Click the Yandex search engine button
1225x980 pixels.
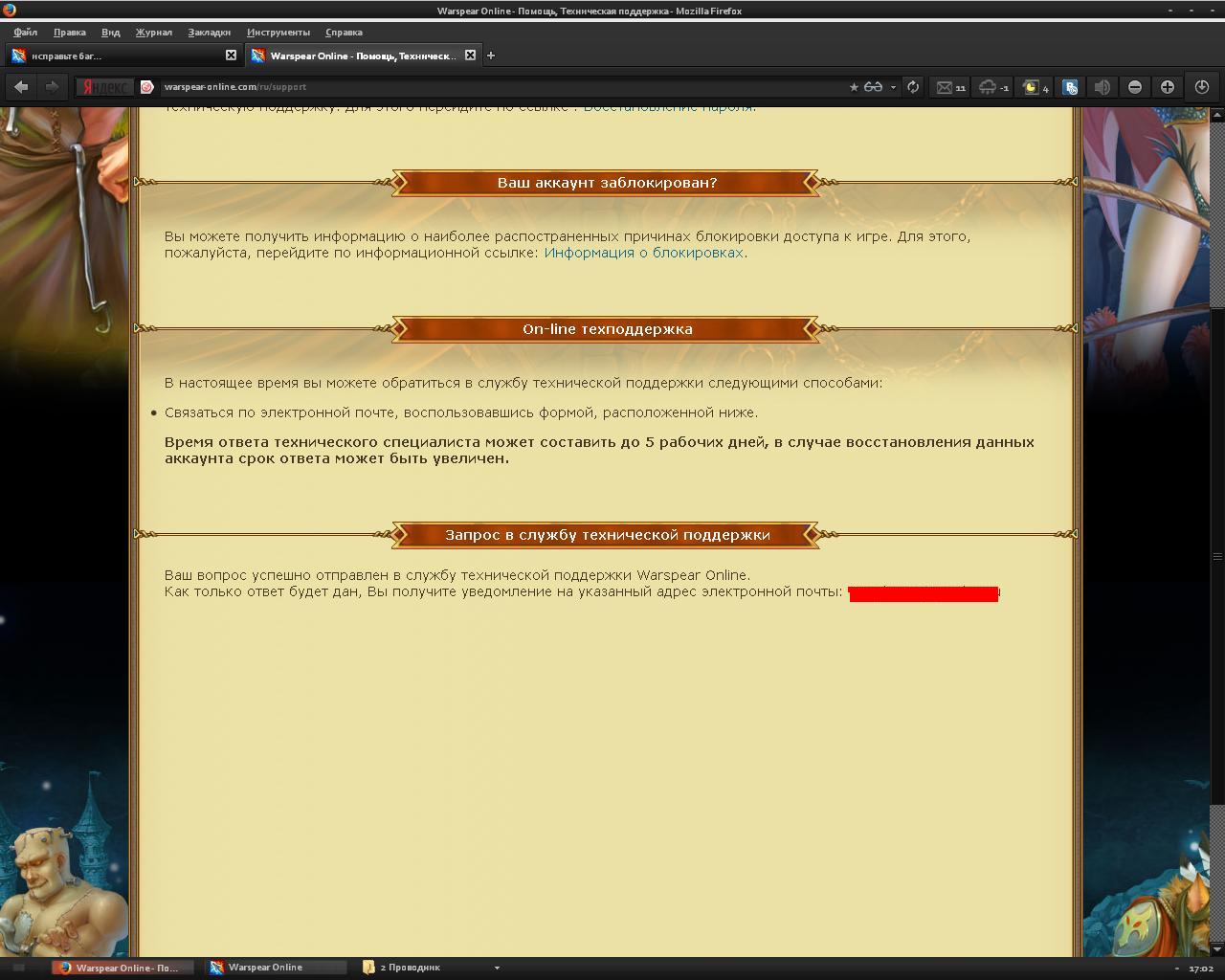click(x=105, y=87)
